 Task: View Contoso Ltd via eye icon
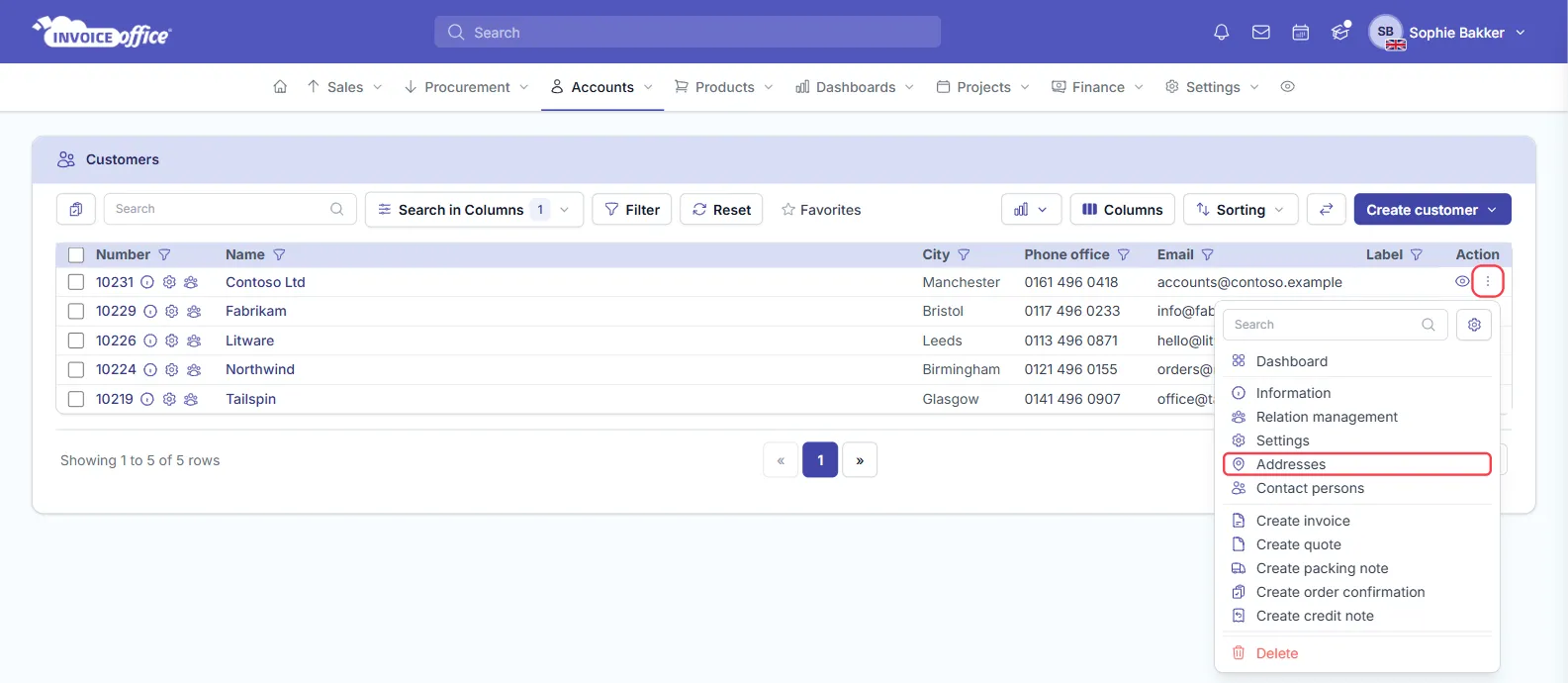1462,281
